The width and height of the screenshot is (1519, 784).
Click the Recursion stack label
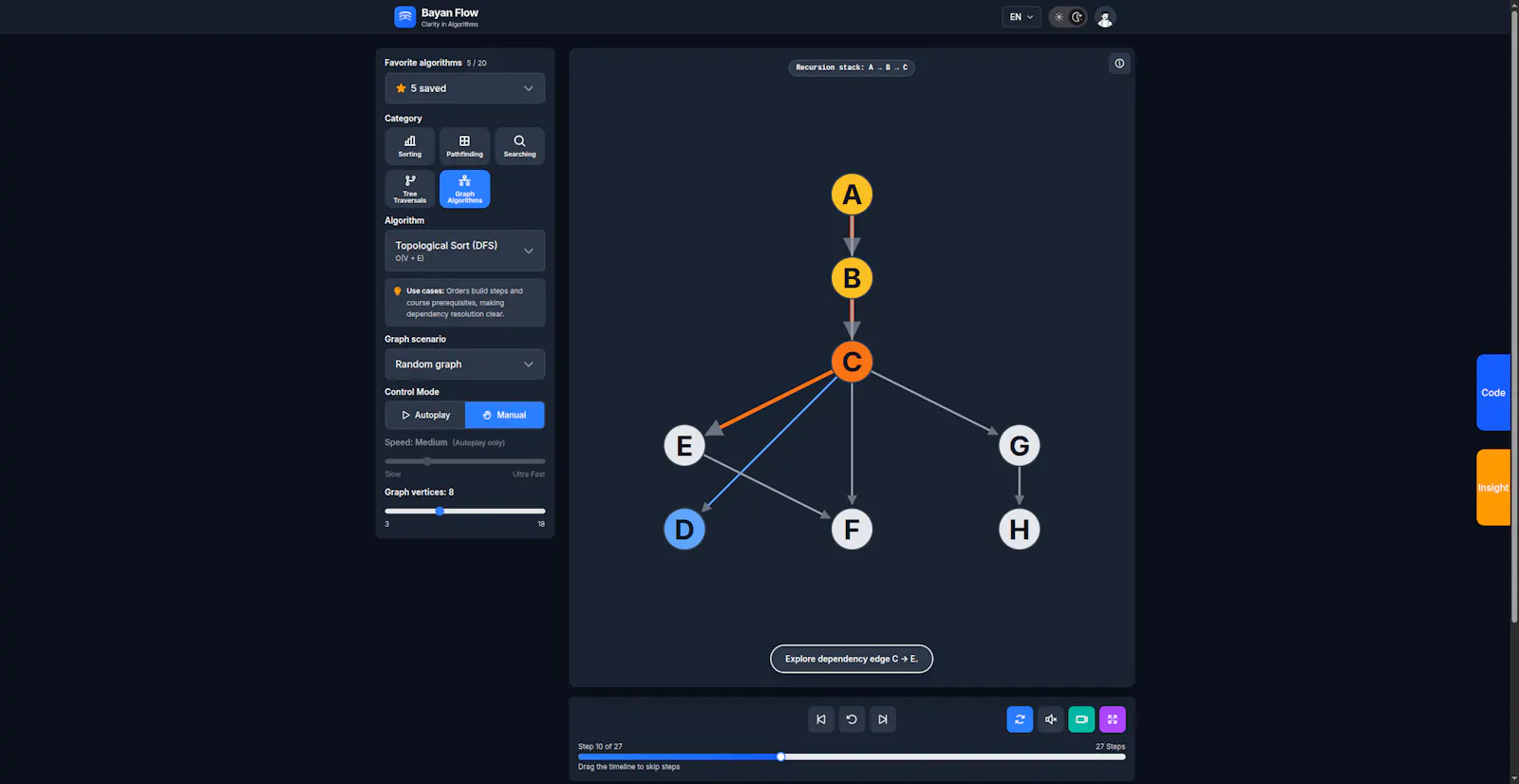[852, 67]
